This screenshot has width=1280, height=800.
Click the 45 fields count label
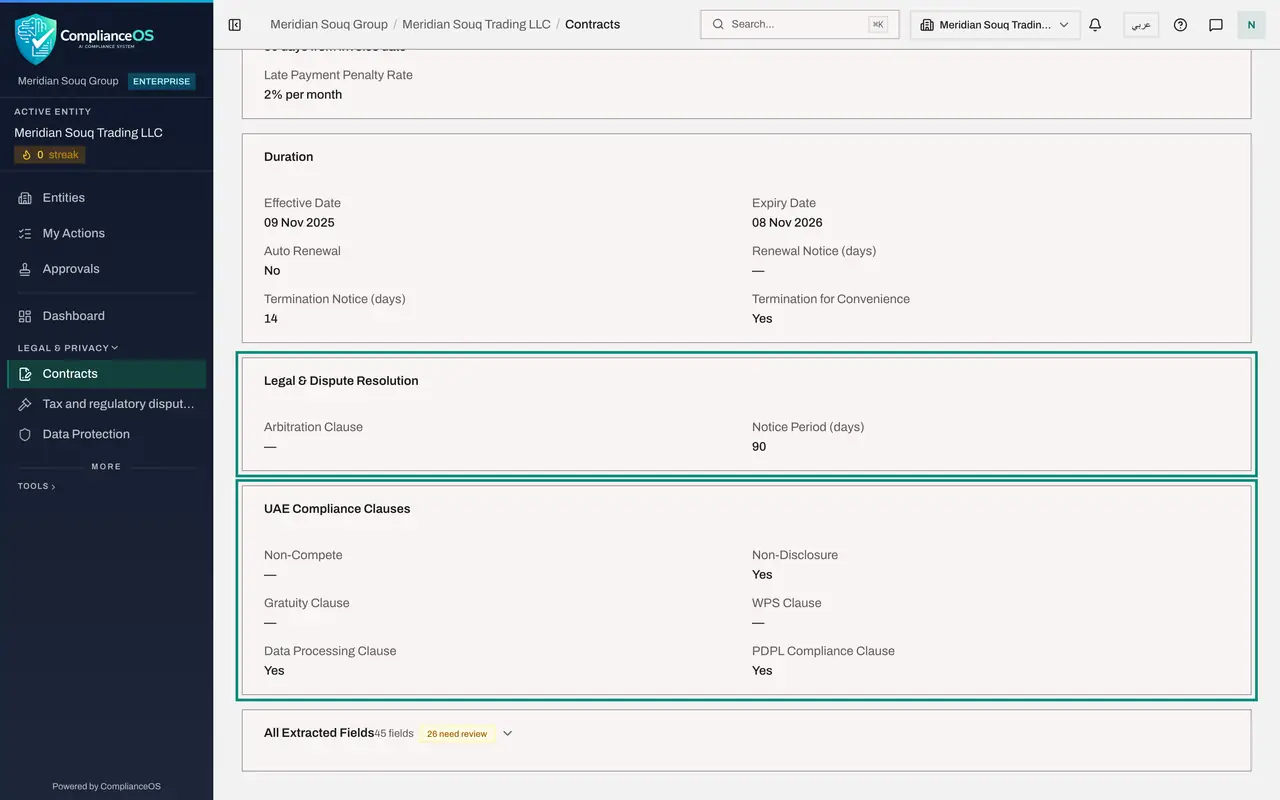coord(394,734)
